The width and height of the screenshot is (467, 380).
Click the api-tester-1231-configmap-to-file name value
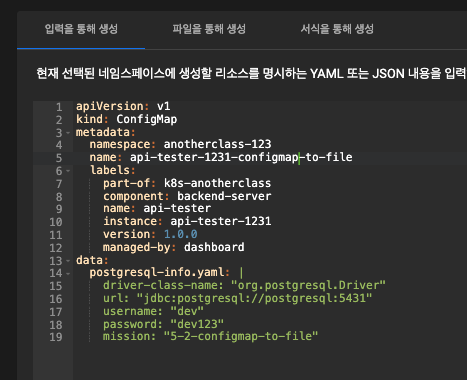[x=241, y=157]
